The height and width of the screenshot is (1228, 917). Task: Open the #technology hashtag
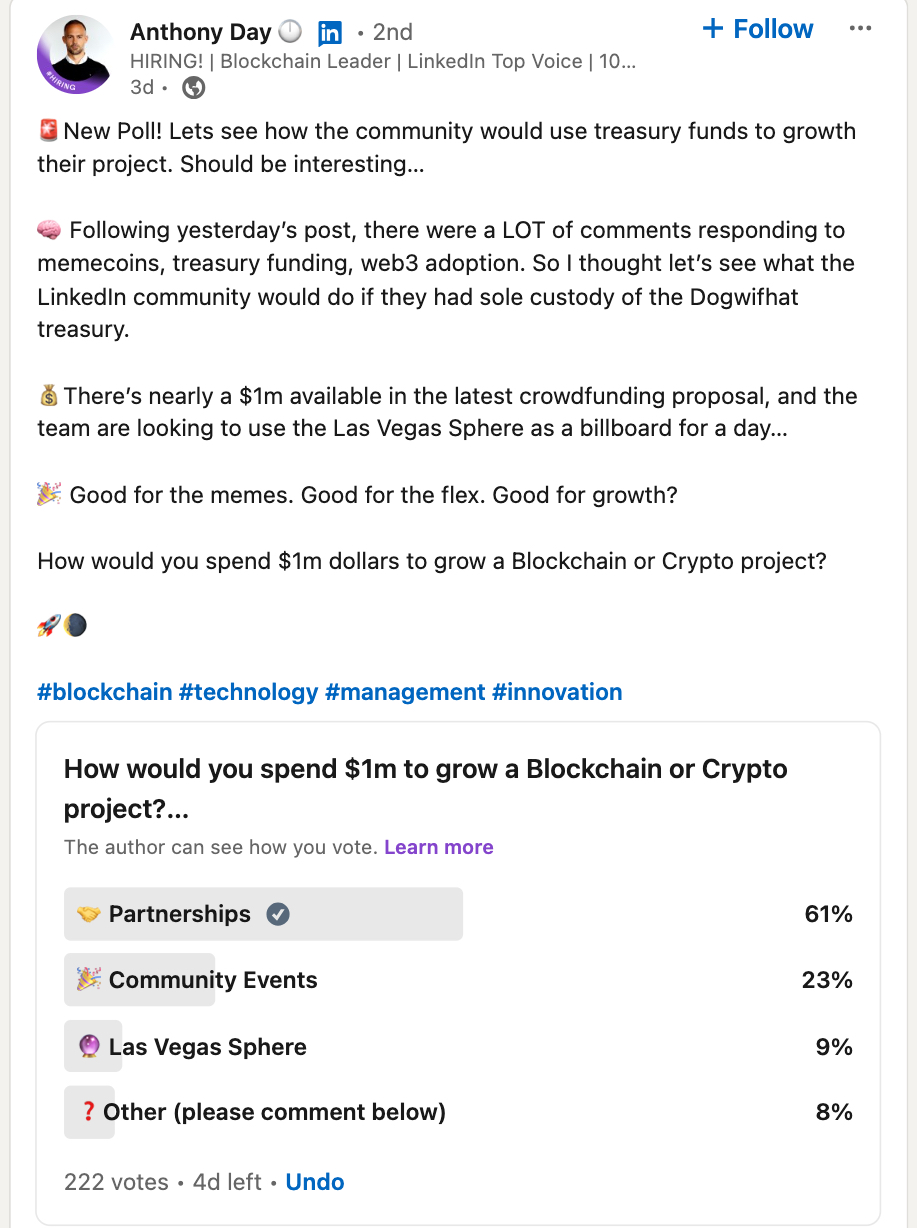248,692
